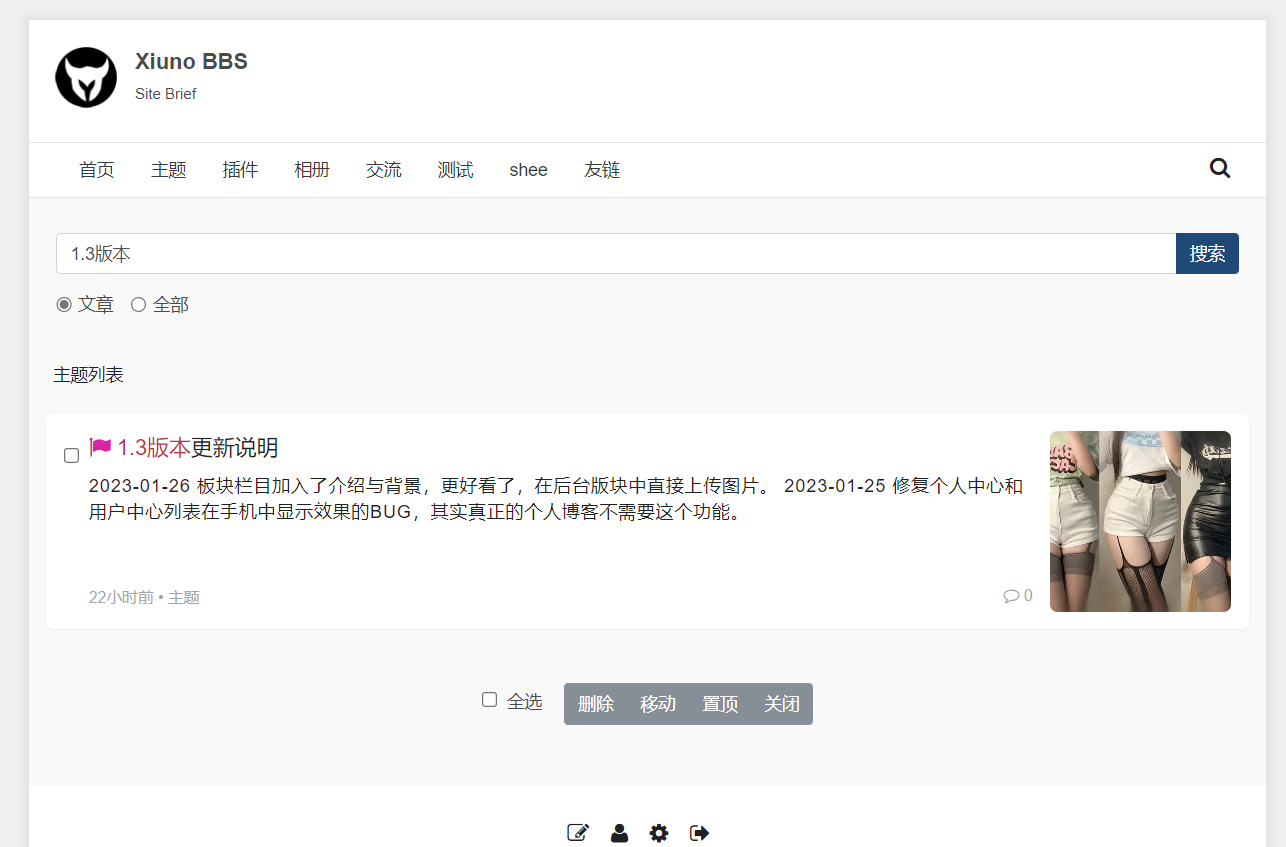Click the comment bubble reply count icon
This screenshot has width=1286, height=847.
(1011, 596)
